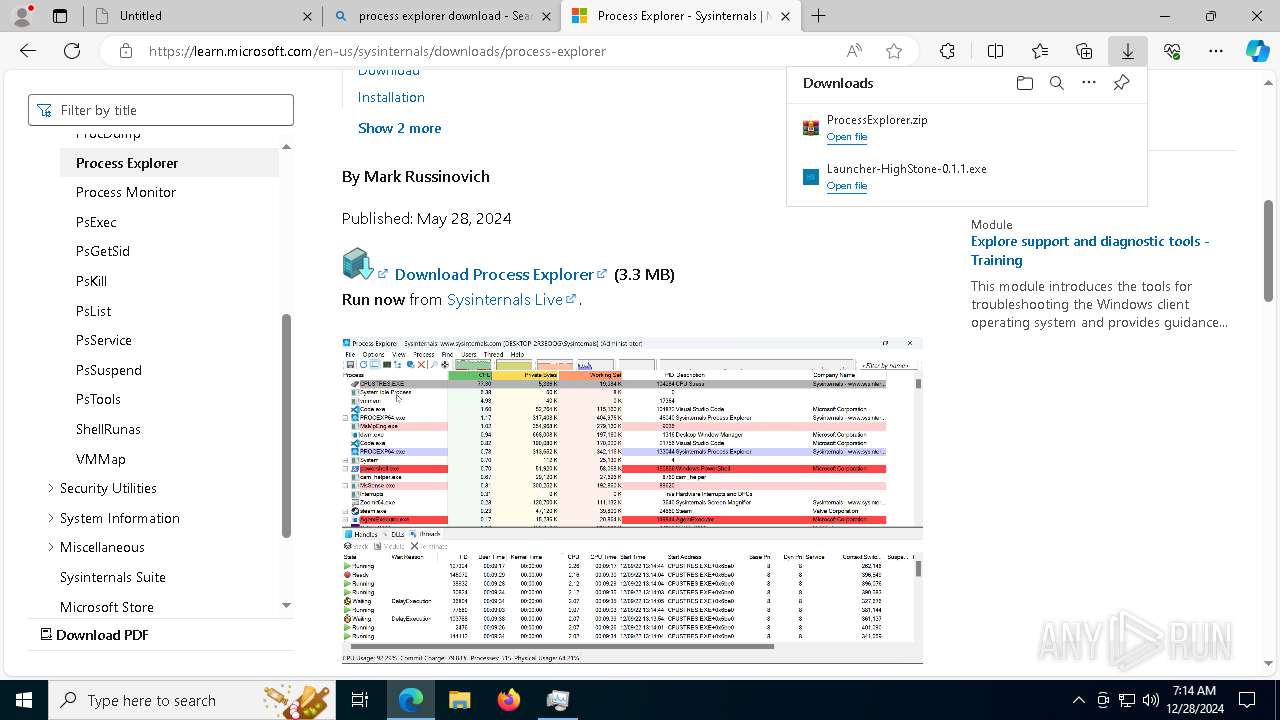Viewport: 1280px width, 720px height.
Task: Open the tab actions menu icon
Action: (60, 16)
